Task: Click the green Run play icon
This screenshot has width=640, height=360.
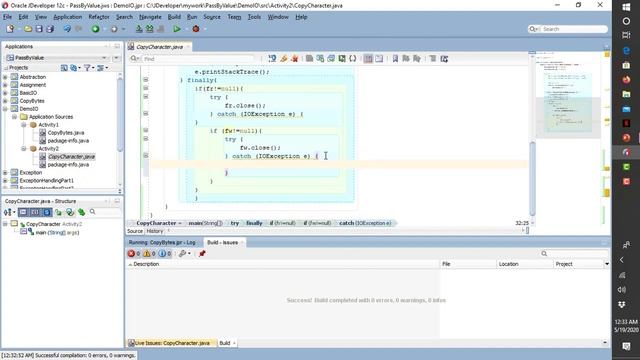Action: tap(177, 29)
